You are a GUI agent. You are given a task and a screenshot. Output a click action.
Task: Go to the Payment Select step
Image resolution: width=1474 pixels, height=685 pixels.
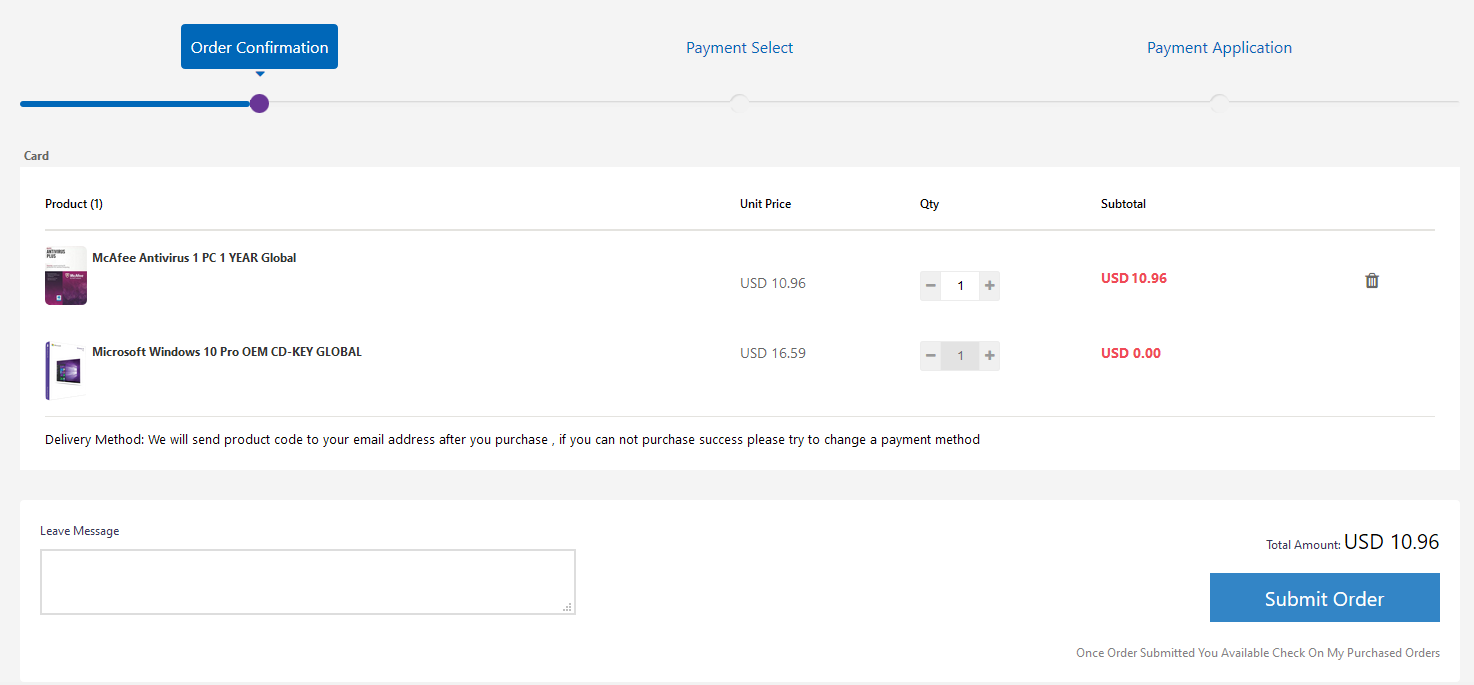[740, 47]
